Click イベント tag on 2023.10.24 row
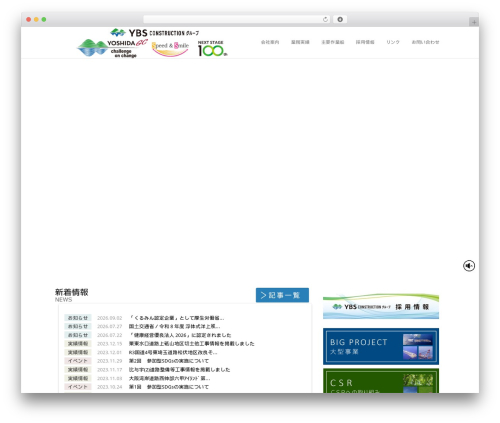The width and height of the screenshot is (500, 423). (78, 387)
